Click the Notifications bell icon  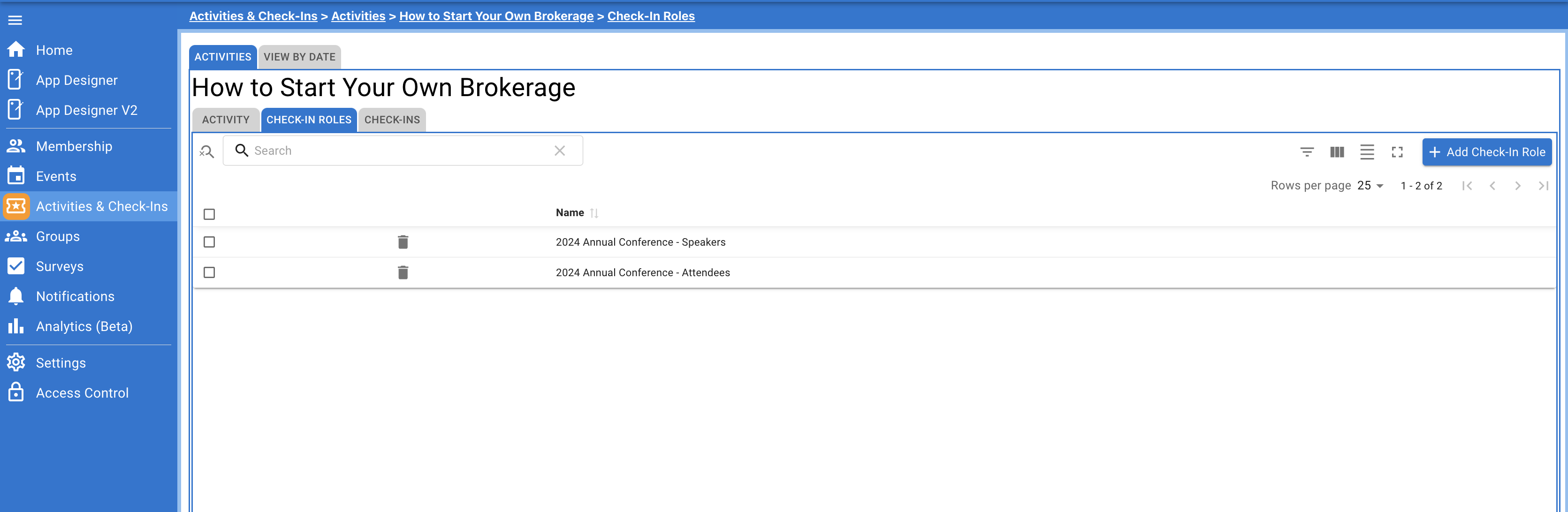pos(16,295)
